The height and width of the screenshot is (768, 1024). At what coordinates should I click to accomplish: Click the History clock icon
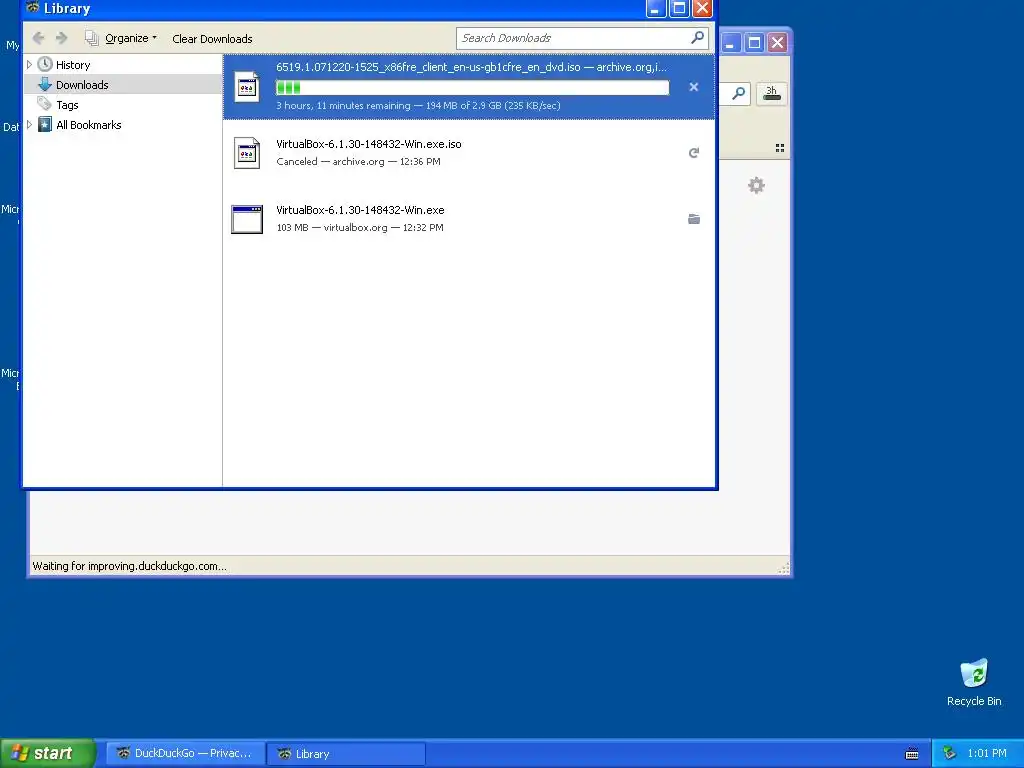44,64
